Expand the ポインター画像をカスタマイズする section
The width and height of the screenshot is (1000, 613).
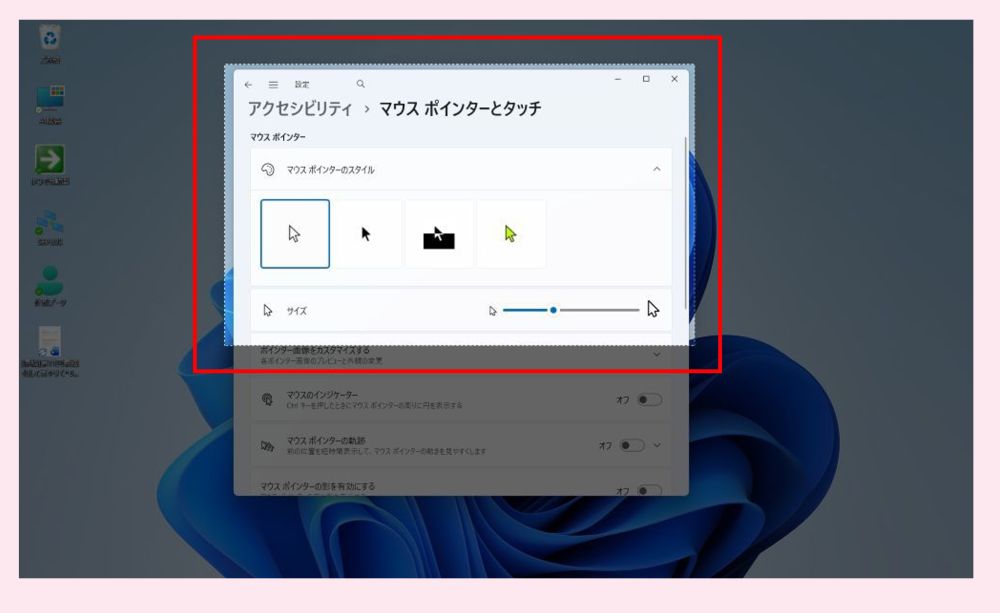[x=657, y=354]
